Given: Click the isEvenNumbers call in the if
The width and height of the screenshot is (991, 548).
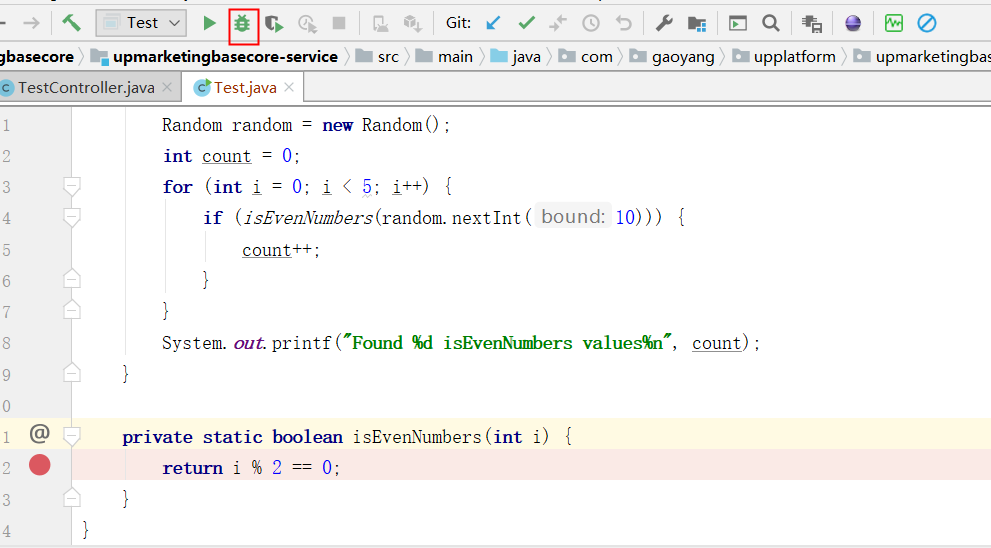Looking at the screenshot, I should point(308,218).
